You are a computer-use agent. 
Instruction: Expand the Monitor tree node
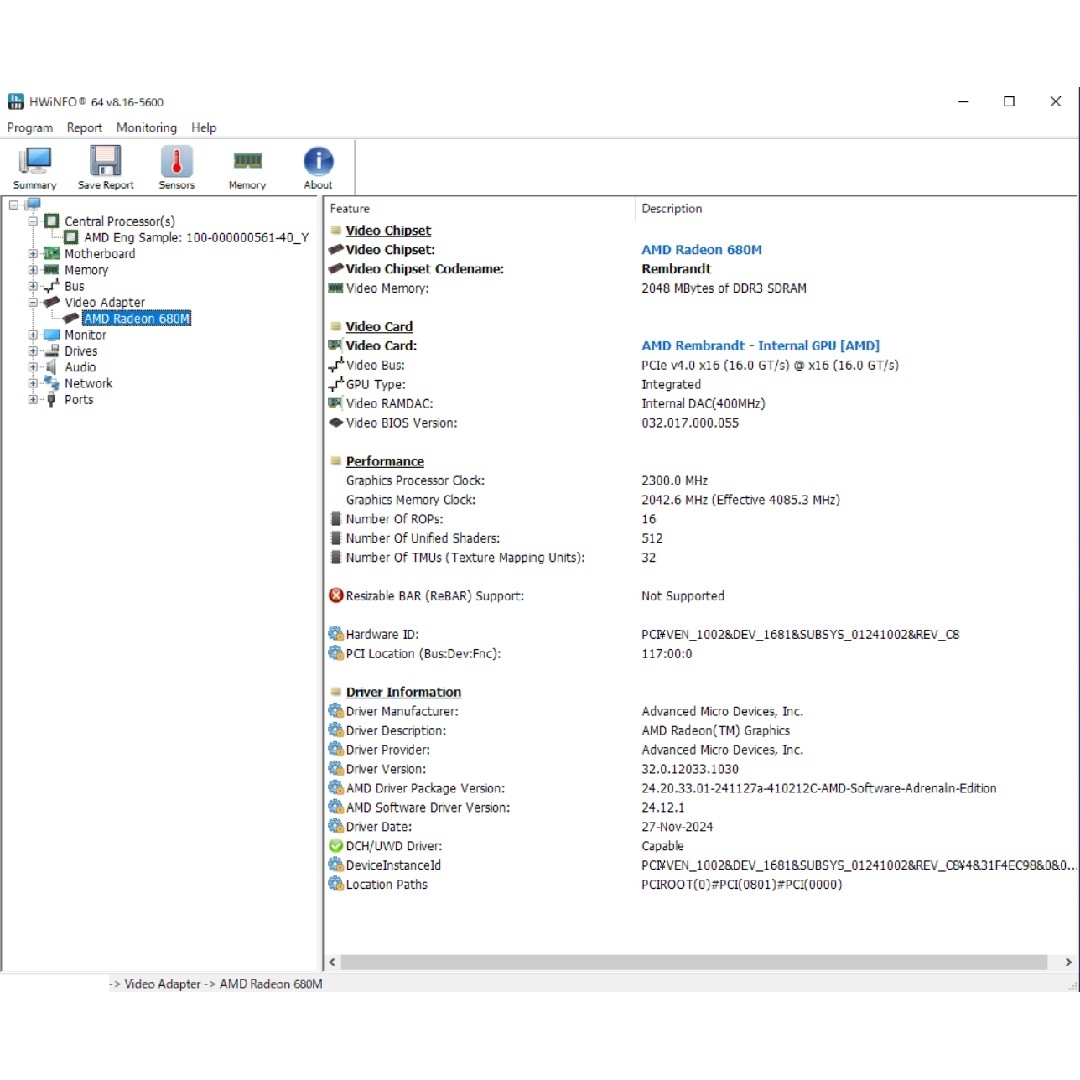pyautogui.click(x=33, y=335)
